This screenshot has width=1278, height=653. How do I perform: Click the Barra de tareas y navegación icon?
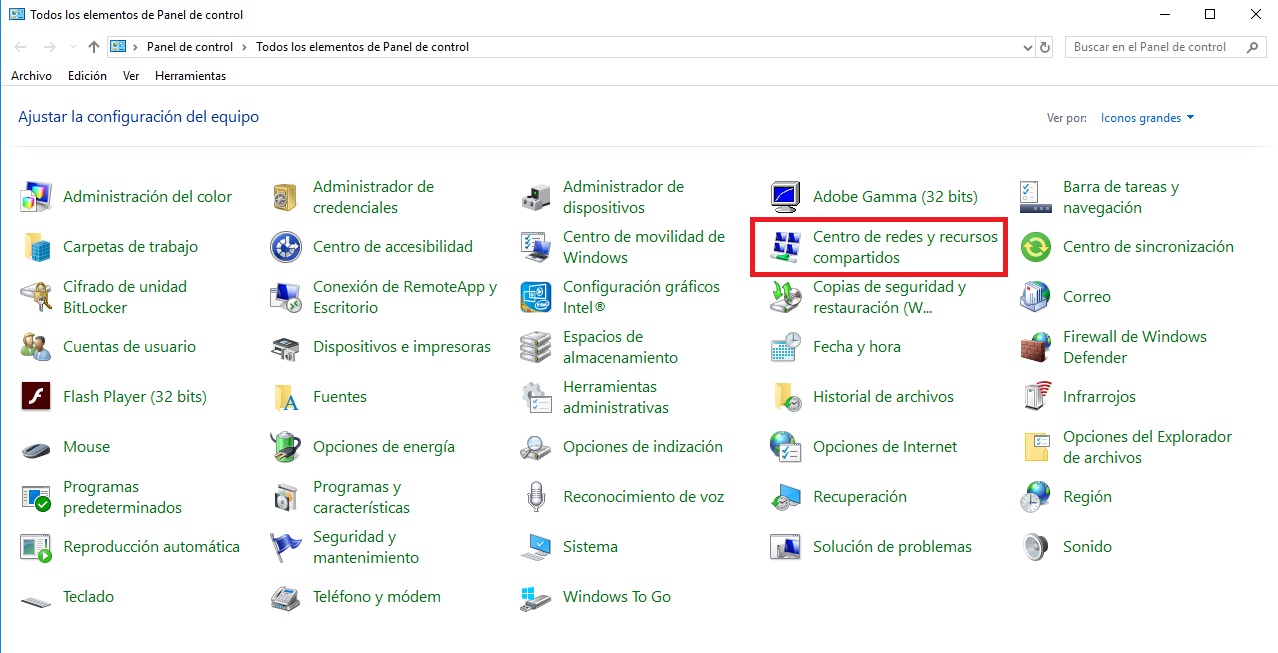(1036, 197)
